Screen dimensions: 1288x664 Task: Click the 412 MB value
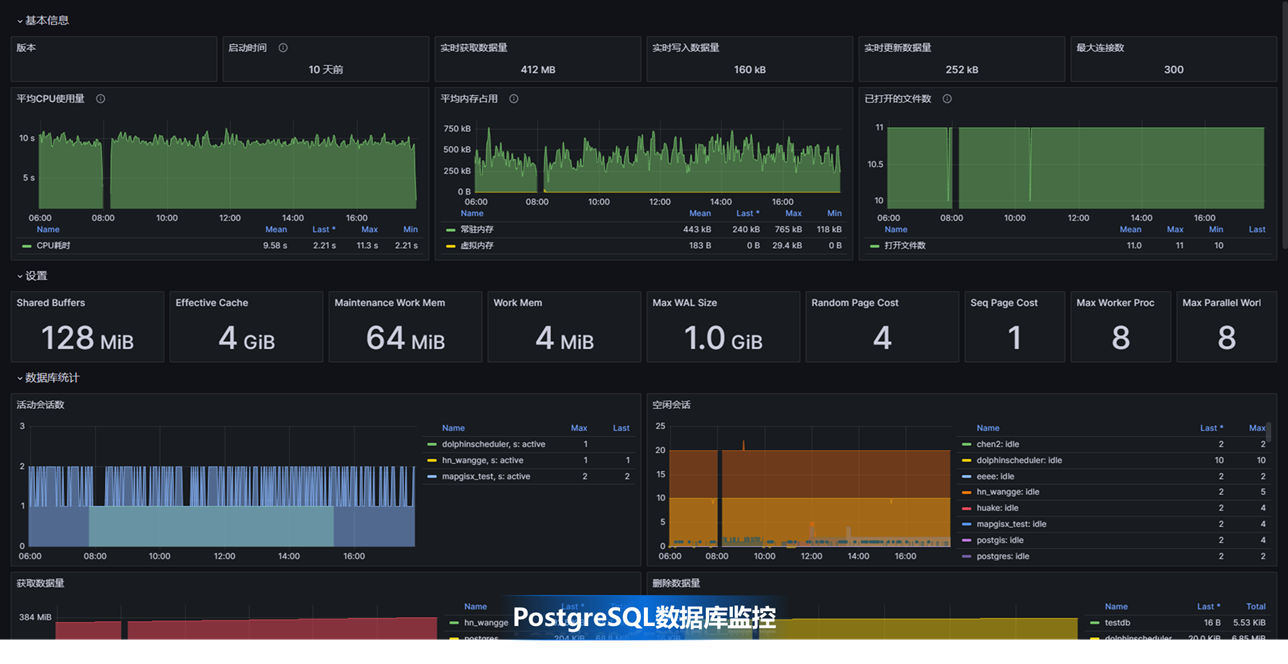[538, 70]
